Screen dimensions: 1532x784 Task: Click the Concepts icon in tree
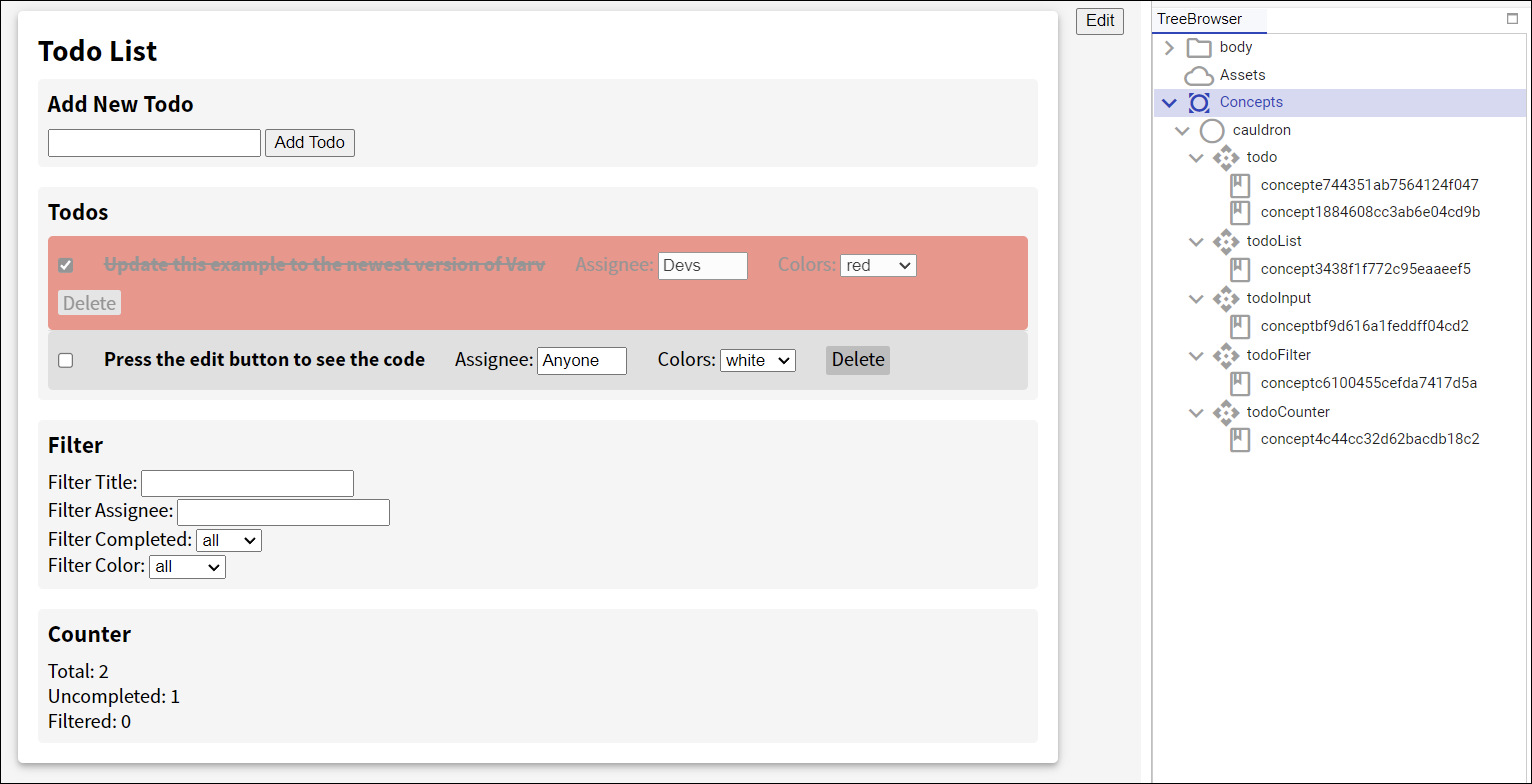tap(1198, 103)
